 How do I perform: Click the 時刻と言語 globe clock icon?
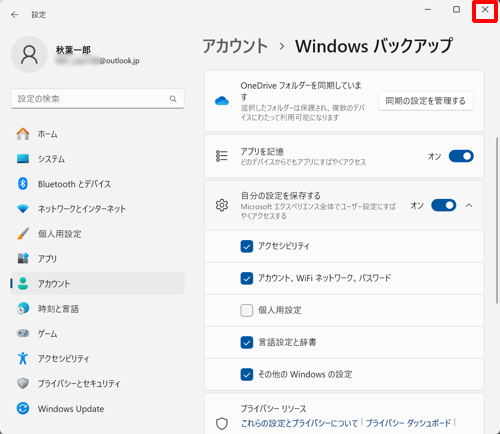23,308
